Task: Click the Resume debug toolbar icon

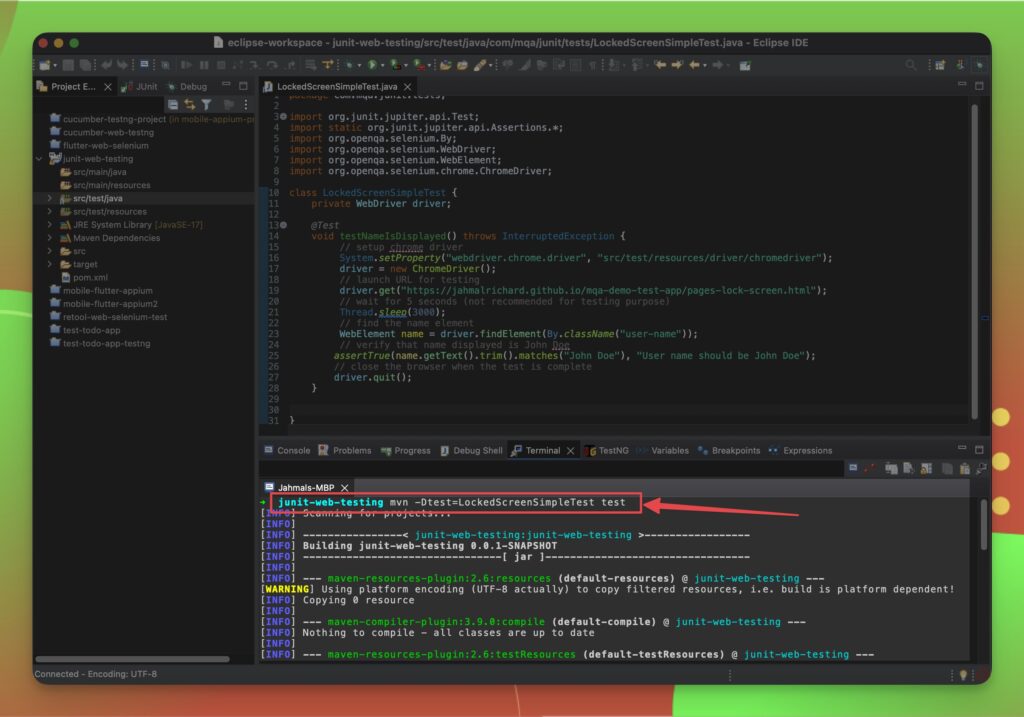Action: (x=187, y=65)
